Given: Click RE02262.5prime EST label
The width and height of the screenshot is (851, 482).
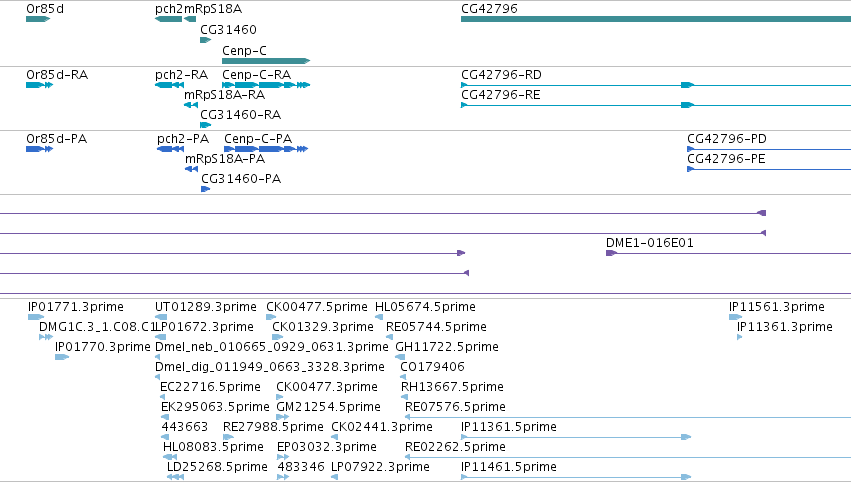Looking at the screenshot, I should (x=455, y=447).
